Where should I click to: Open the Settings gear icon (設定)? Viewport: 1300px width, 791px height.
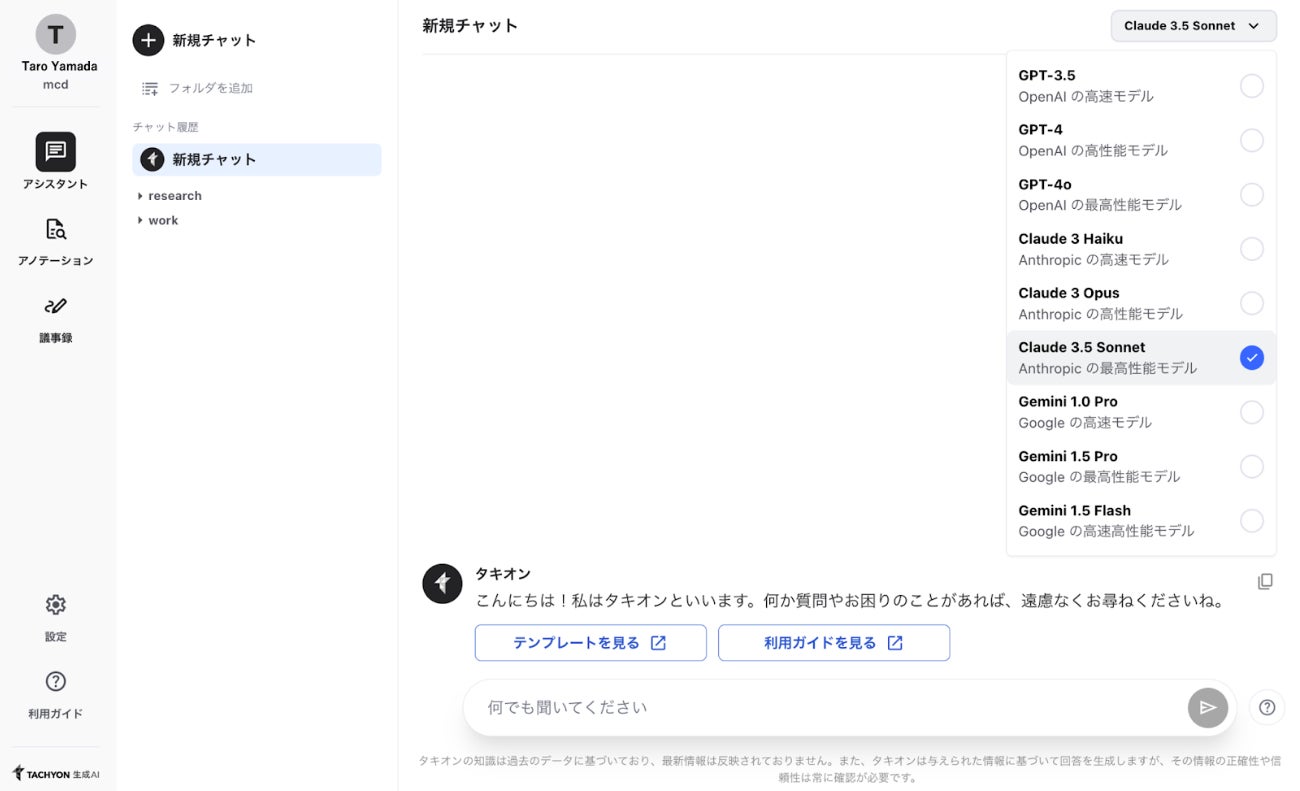coord(56,605)
